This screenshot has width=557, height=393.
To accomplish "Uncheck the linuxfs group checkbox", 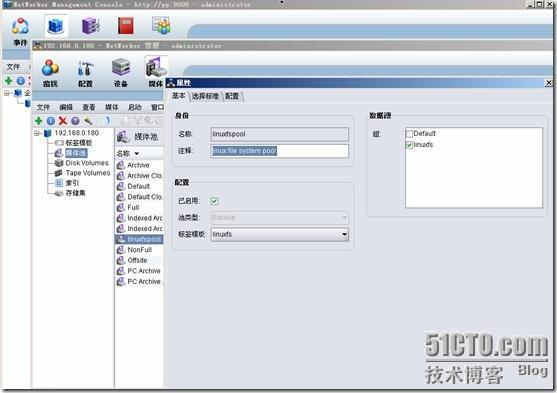I will 409,145.
